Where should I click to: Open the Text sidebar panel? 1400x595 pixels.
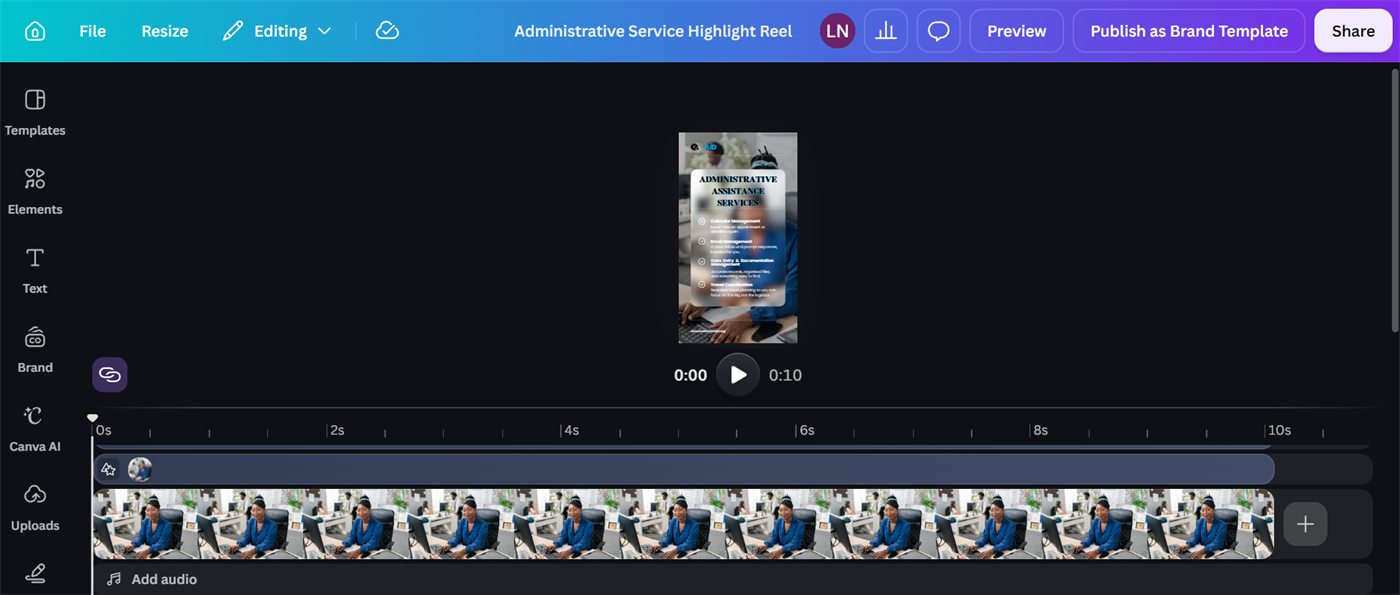pos(35,270)
